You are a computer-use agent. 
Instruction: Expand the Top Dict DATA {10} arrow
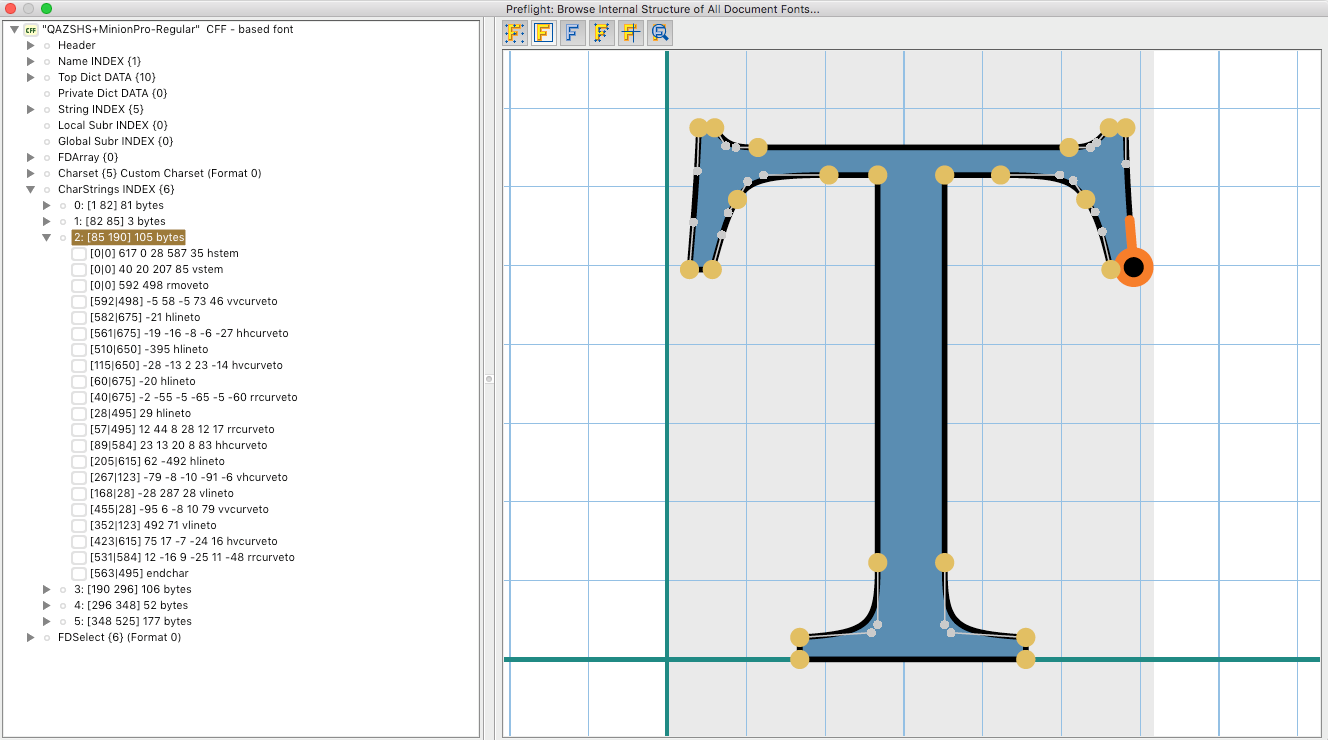pyautogui.click(x=31, y=77)
